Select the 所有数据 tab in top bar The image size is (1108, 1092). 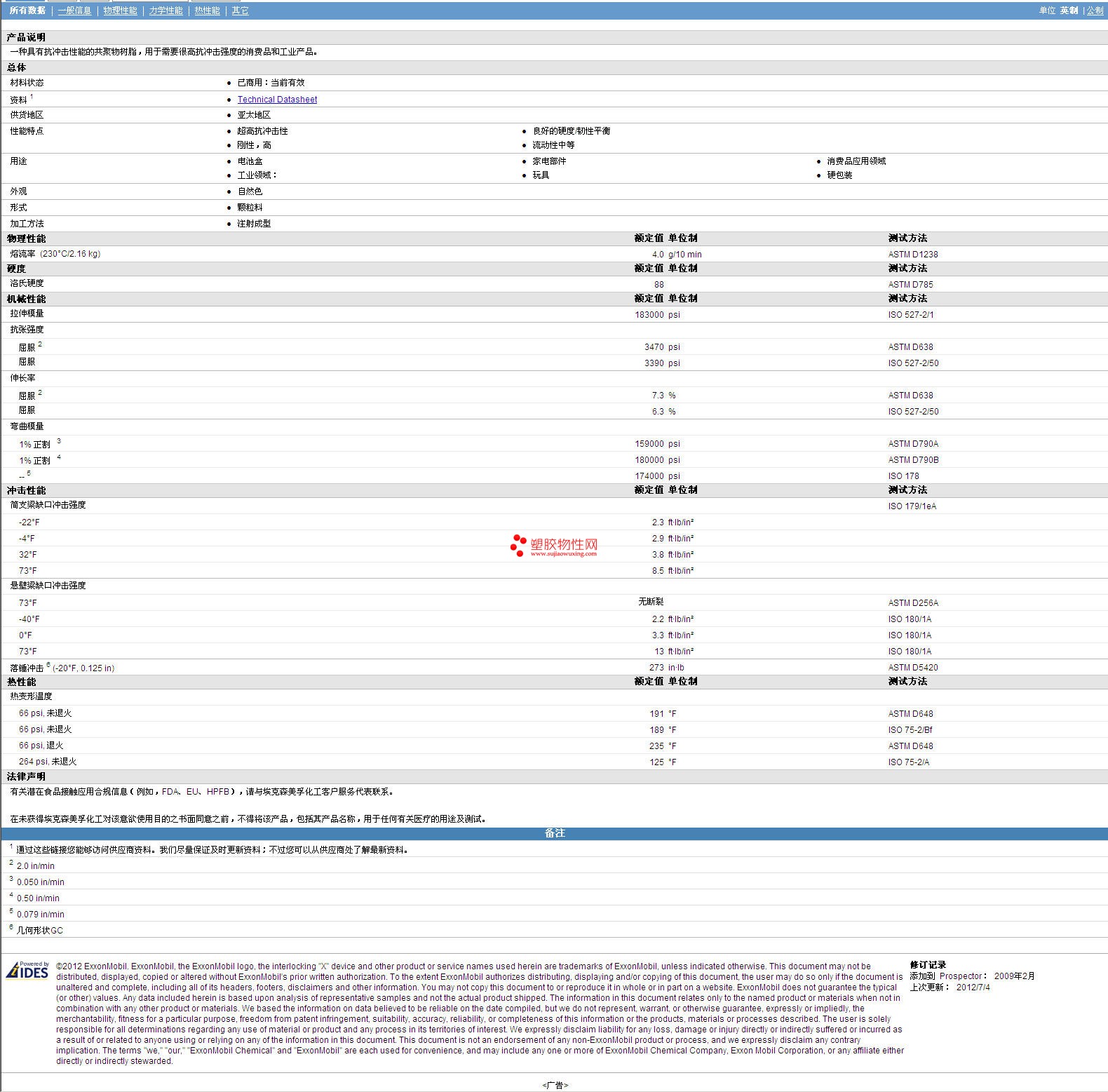(27, 11)
